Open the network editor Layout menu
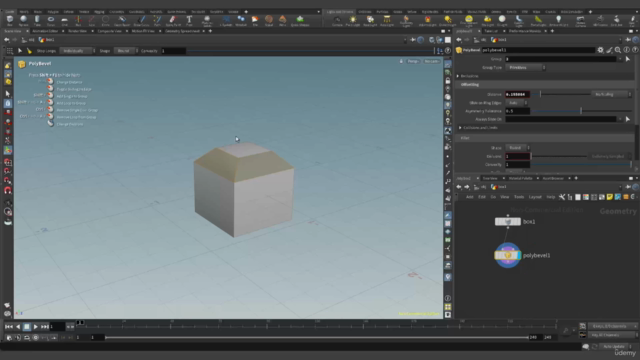The width and height of the screenshot is (640, 360). (x=535, y=197)
